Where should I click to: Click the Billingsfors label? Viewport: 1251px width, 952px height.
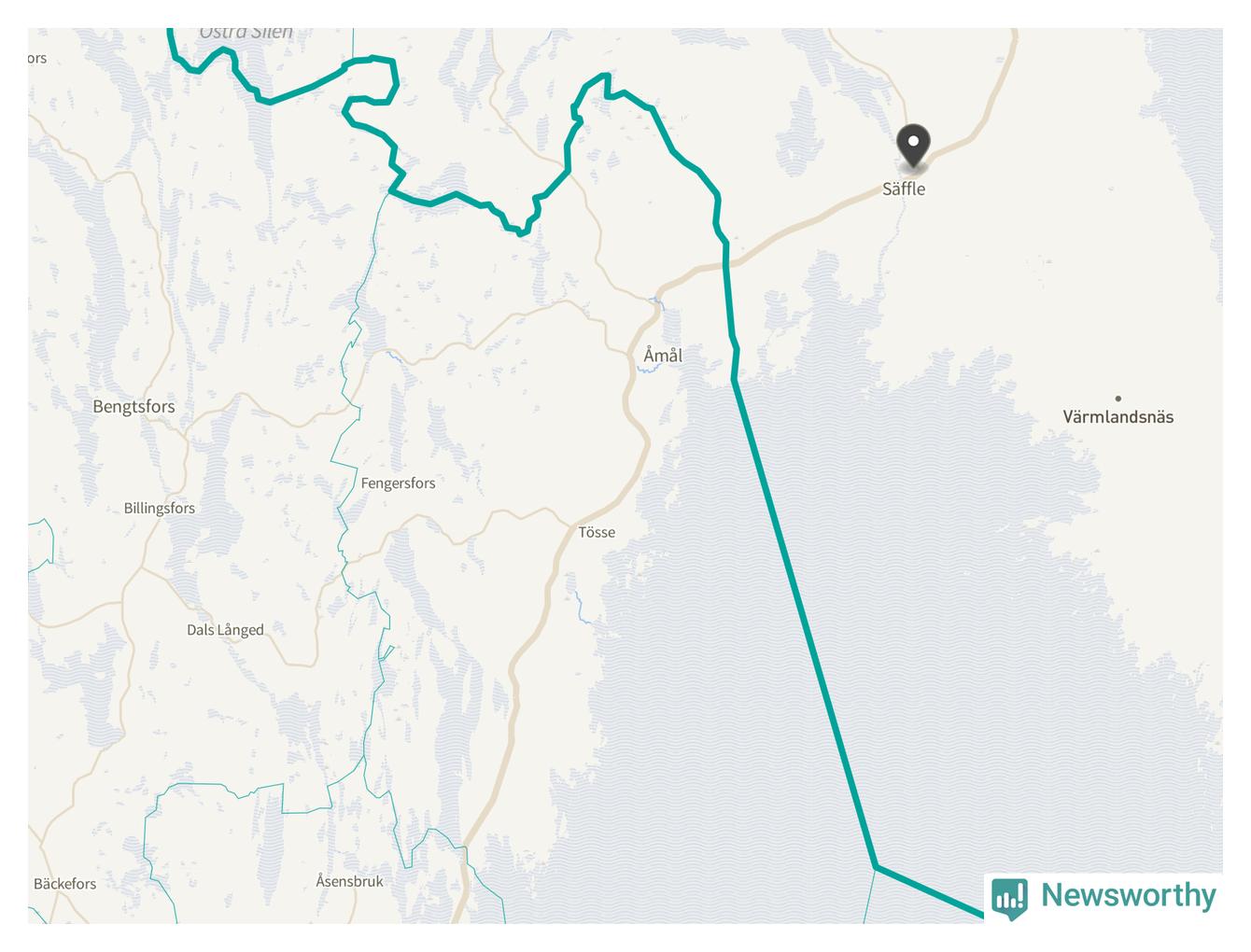160,509
